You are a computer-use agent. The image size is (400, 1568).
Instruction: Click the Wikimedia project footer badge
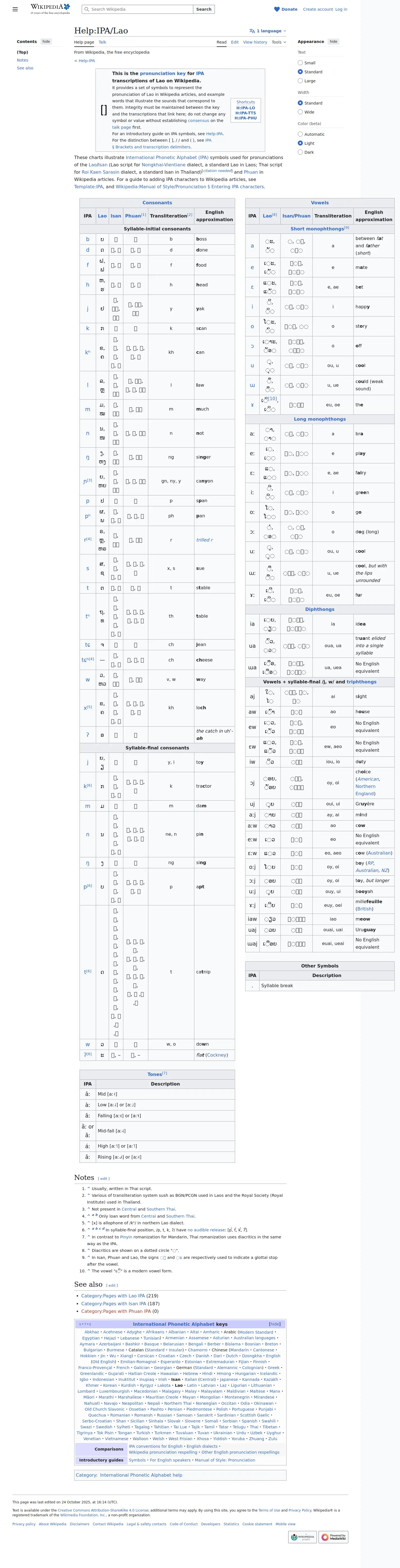pyautogui.click(x=303, y=1537)
